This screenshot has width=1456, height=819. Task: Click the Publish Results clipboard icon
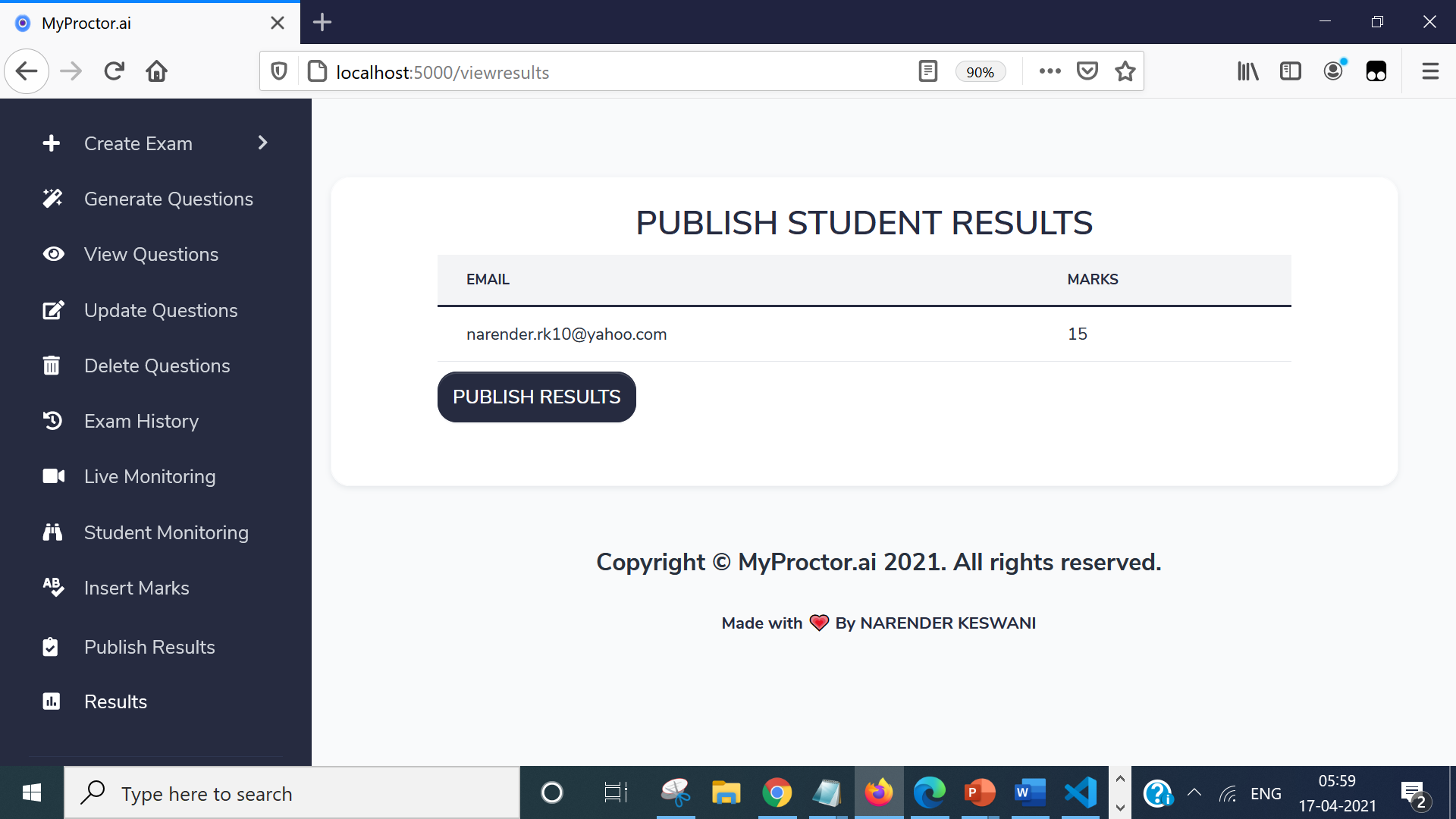(50, 647)
